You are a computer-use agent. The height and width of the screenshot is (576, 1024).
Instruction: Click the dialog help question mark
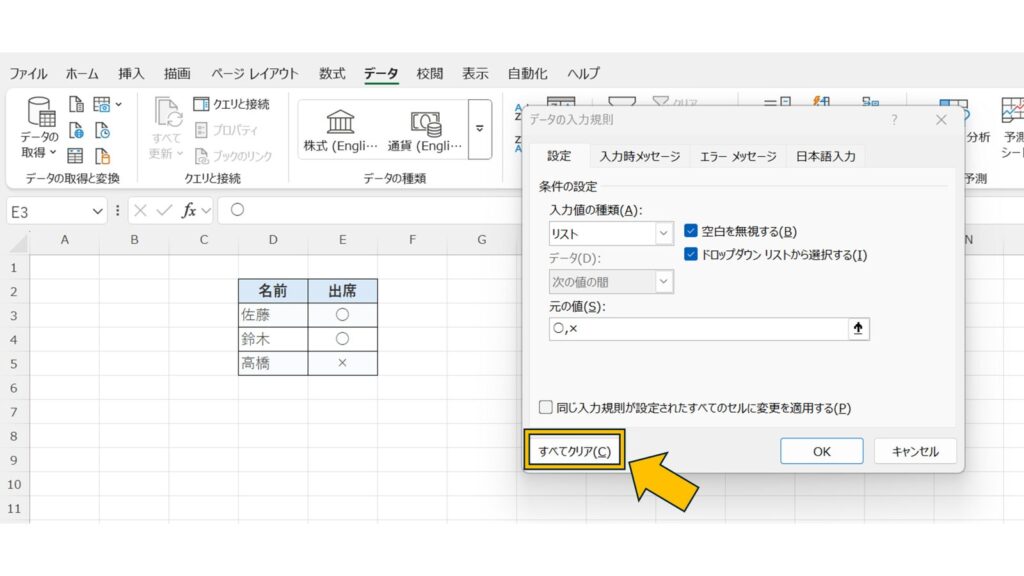coord(893,119)
